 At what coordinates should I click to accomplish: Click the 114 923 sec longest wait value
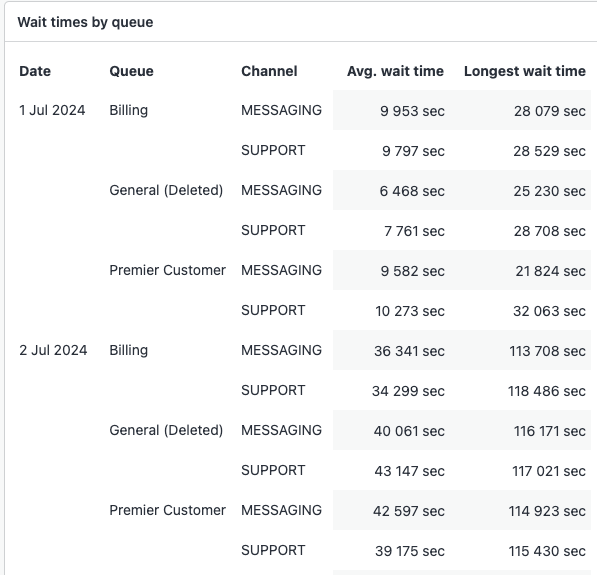coord(547,511)
